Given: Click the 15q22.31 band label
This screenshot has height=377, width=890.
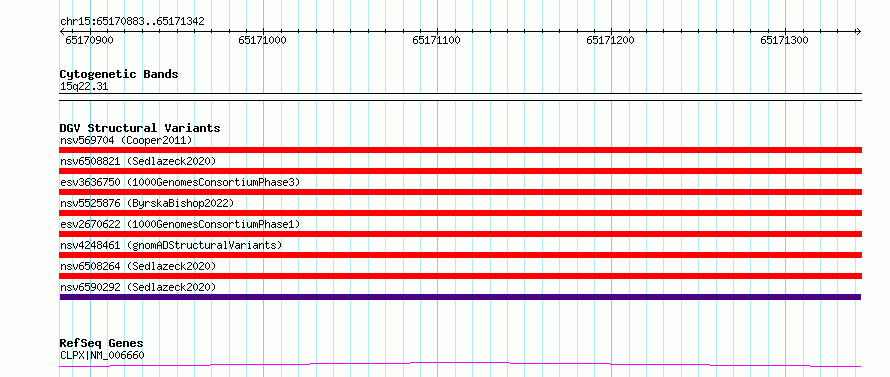Looking at the screenshot, I should pos(83,87).
